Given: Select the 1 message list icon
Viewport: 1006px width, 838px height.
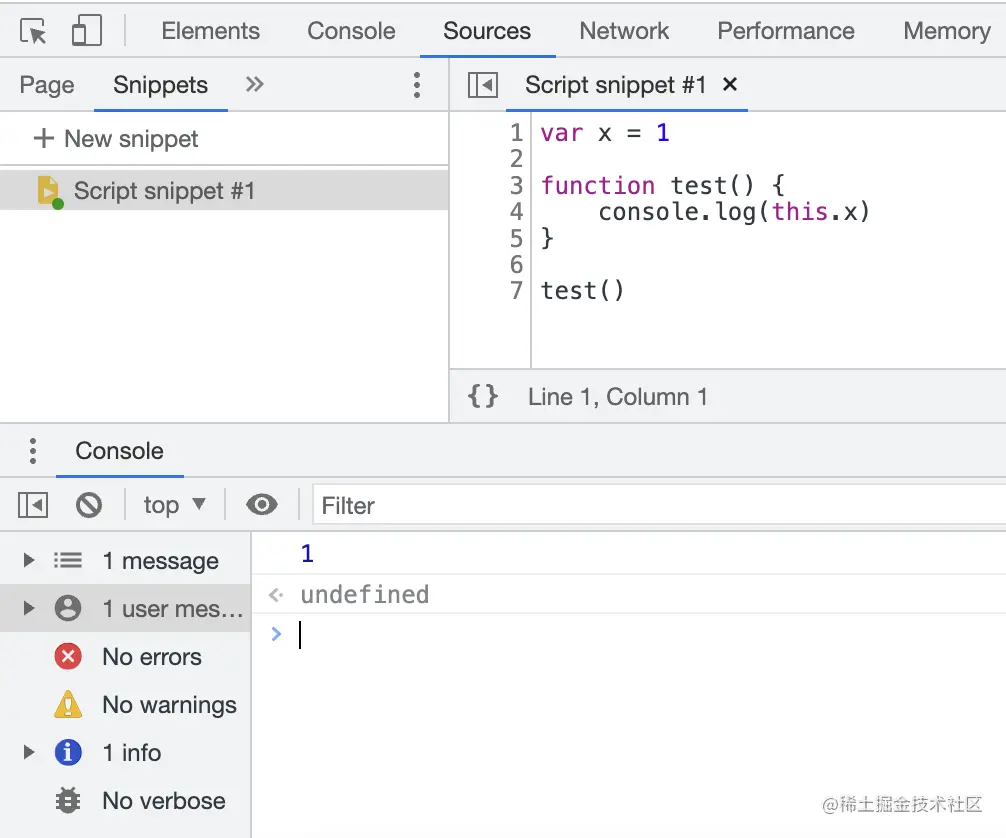Looking at the screenshot, I should pos(67,560).
